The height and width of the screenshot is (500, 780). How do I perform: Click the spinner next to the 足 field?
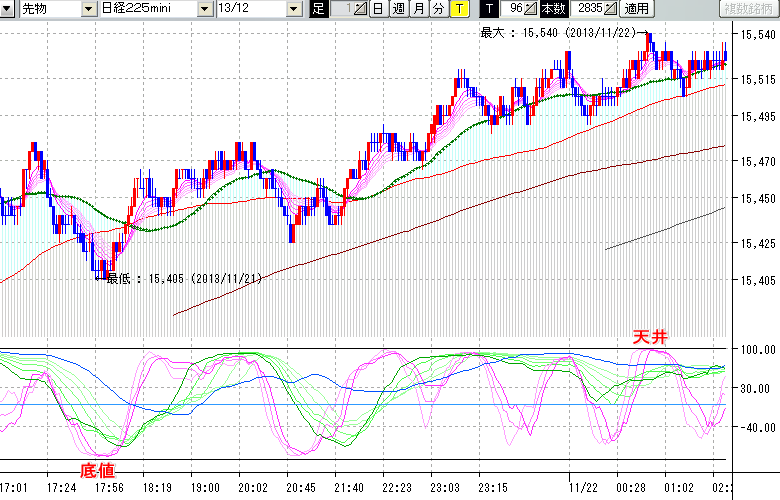pyautogui.click(x=360, y=9)
